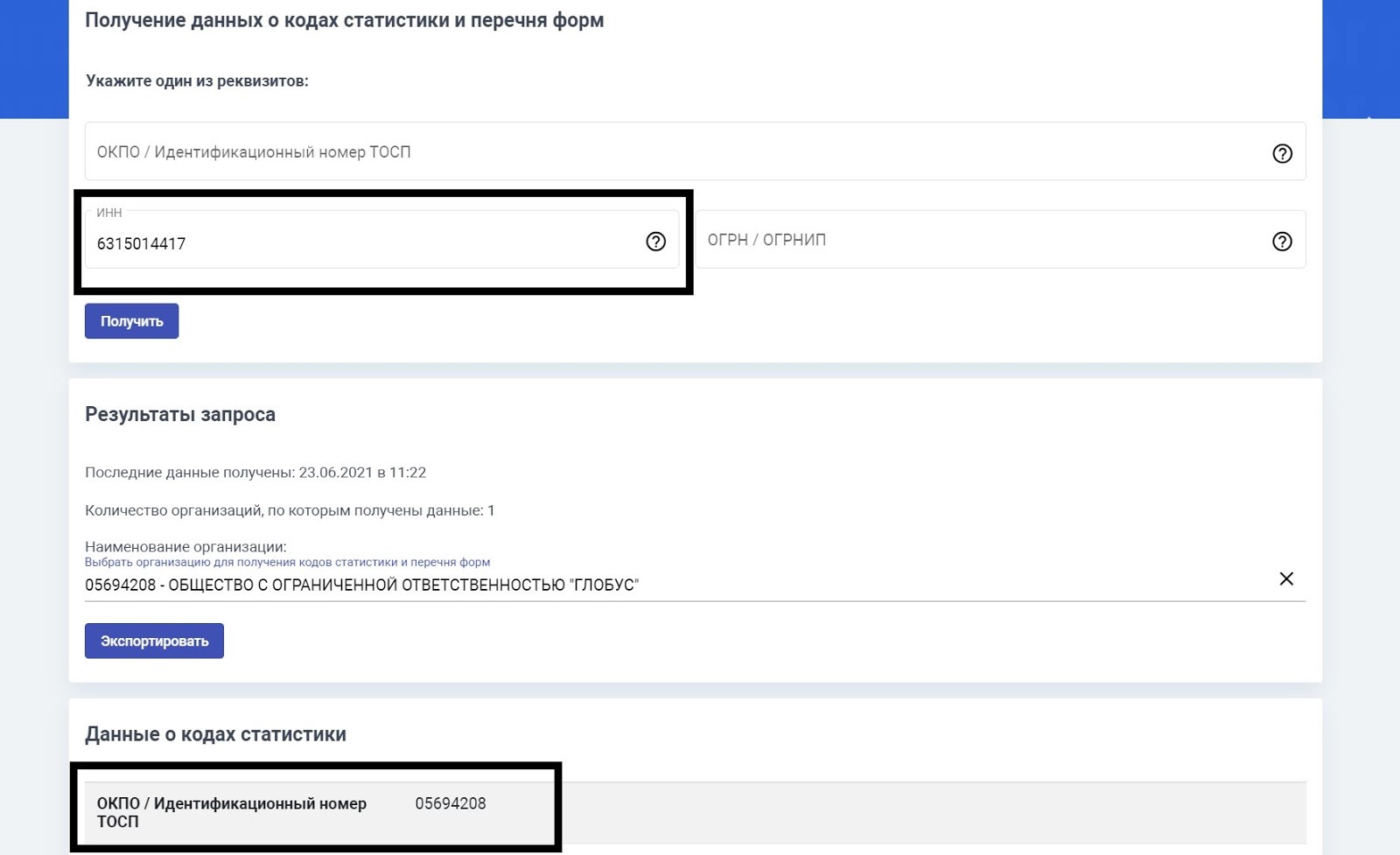Image resolution: width=1400 pixels, height=855 pixels.
Task: Open the ИНН field help question mark
Action: [x=655, y=242]
